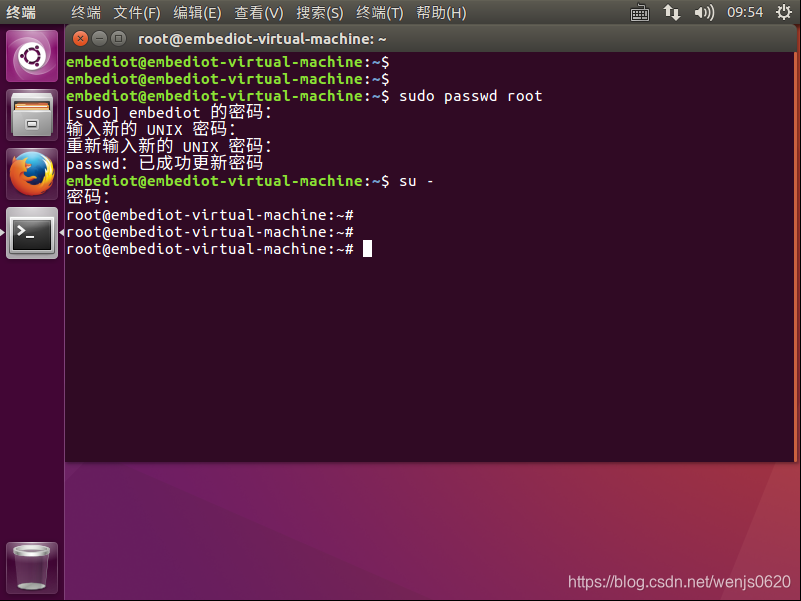The image size is (801, 601).
Task: Click the terminal cursor at the last root prompt
Action: [367, 249]
